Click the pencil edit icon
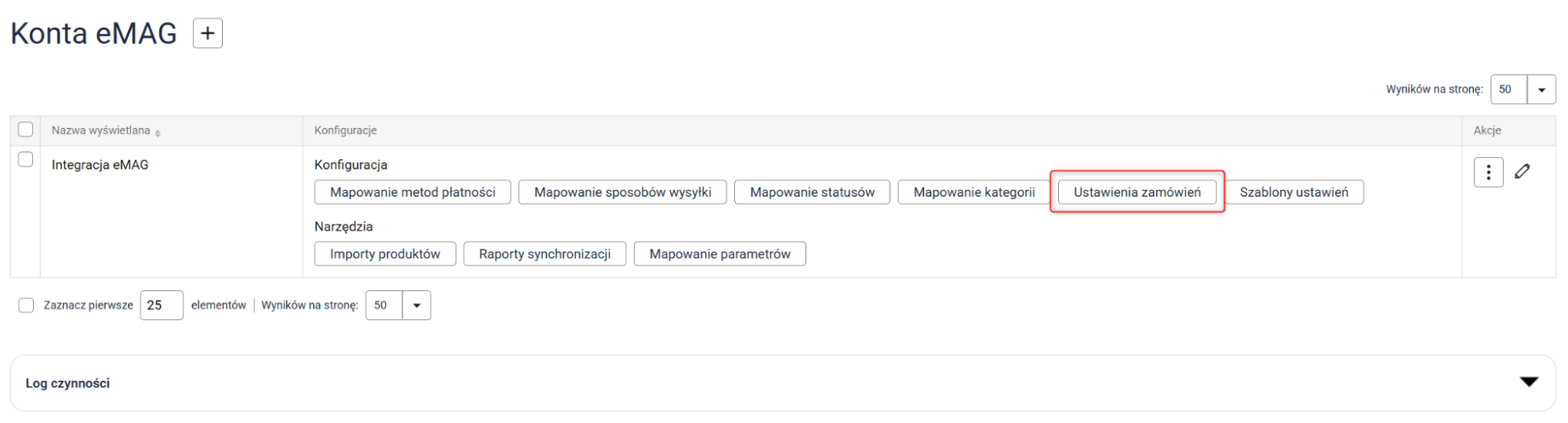The image size is (1568, 423). (1523, 172)
